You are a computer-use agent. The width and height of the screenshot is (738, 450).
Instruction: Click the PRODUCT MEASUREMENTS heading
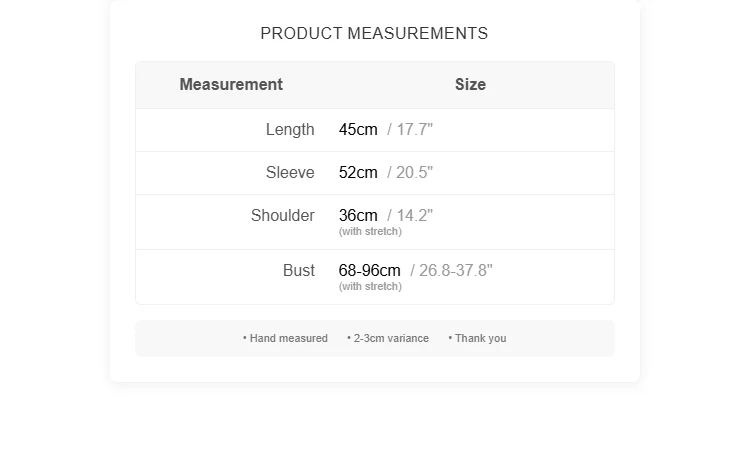[x=374, y=34]
